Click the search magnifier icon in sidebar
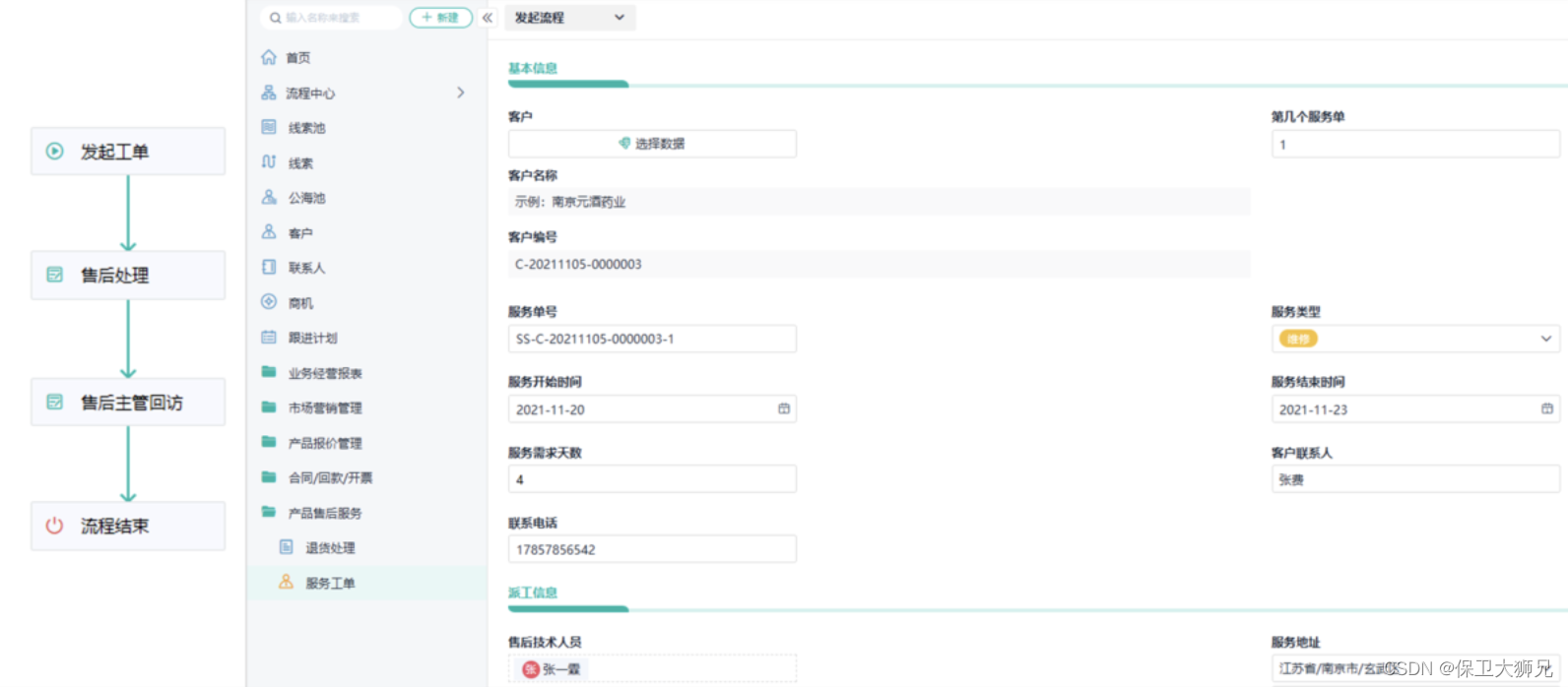 coord(276,18)
